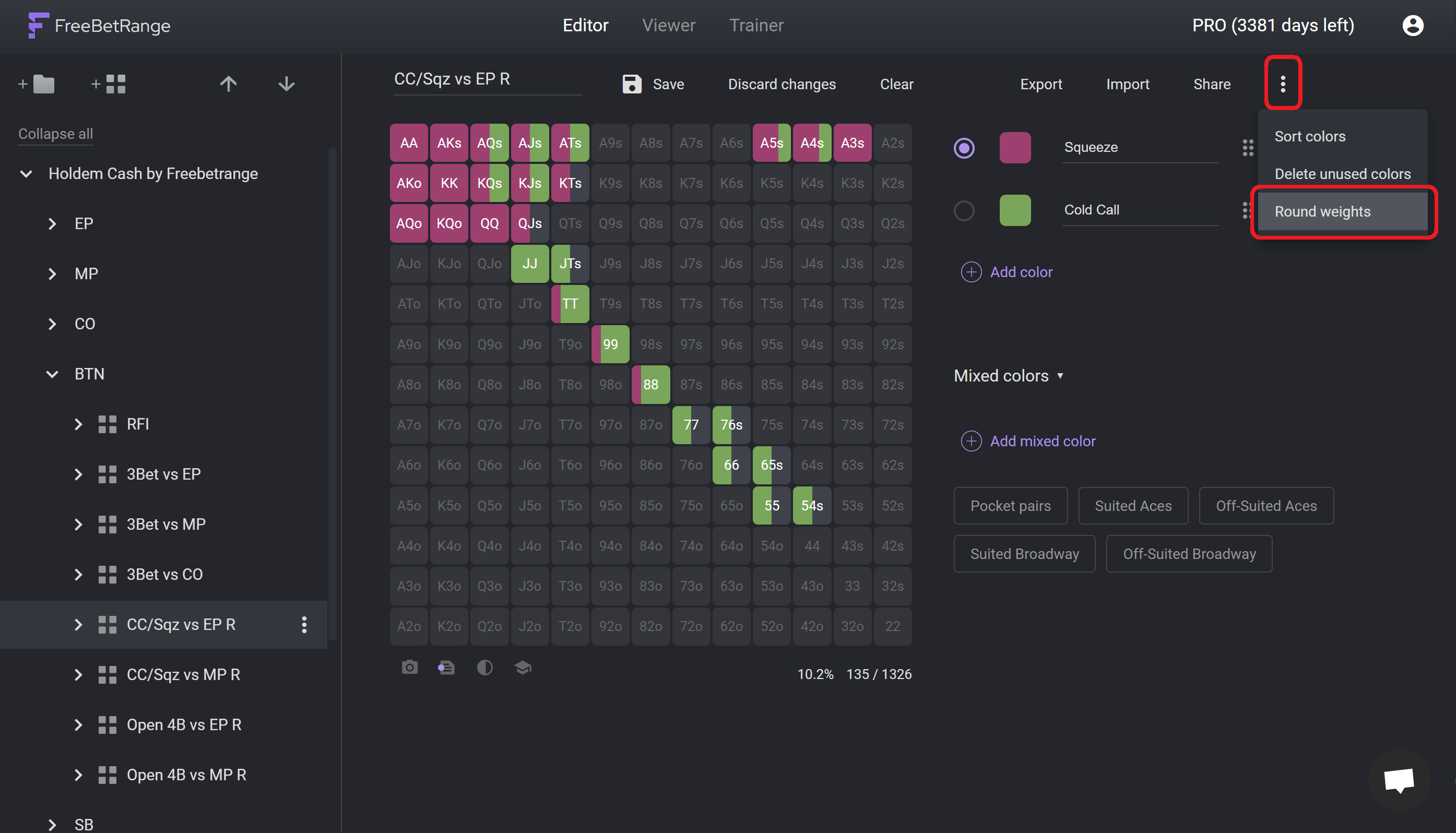Click the save/floppy disk icon
Screen dimensions: 1456x833
[631, 84]
